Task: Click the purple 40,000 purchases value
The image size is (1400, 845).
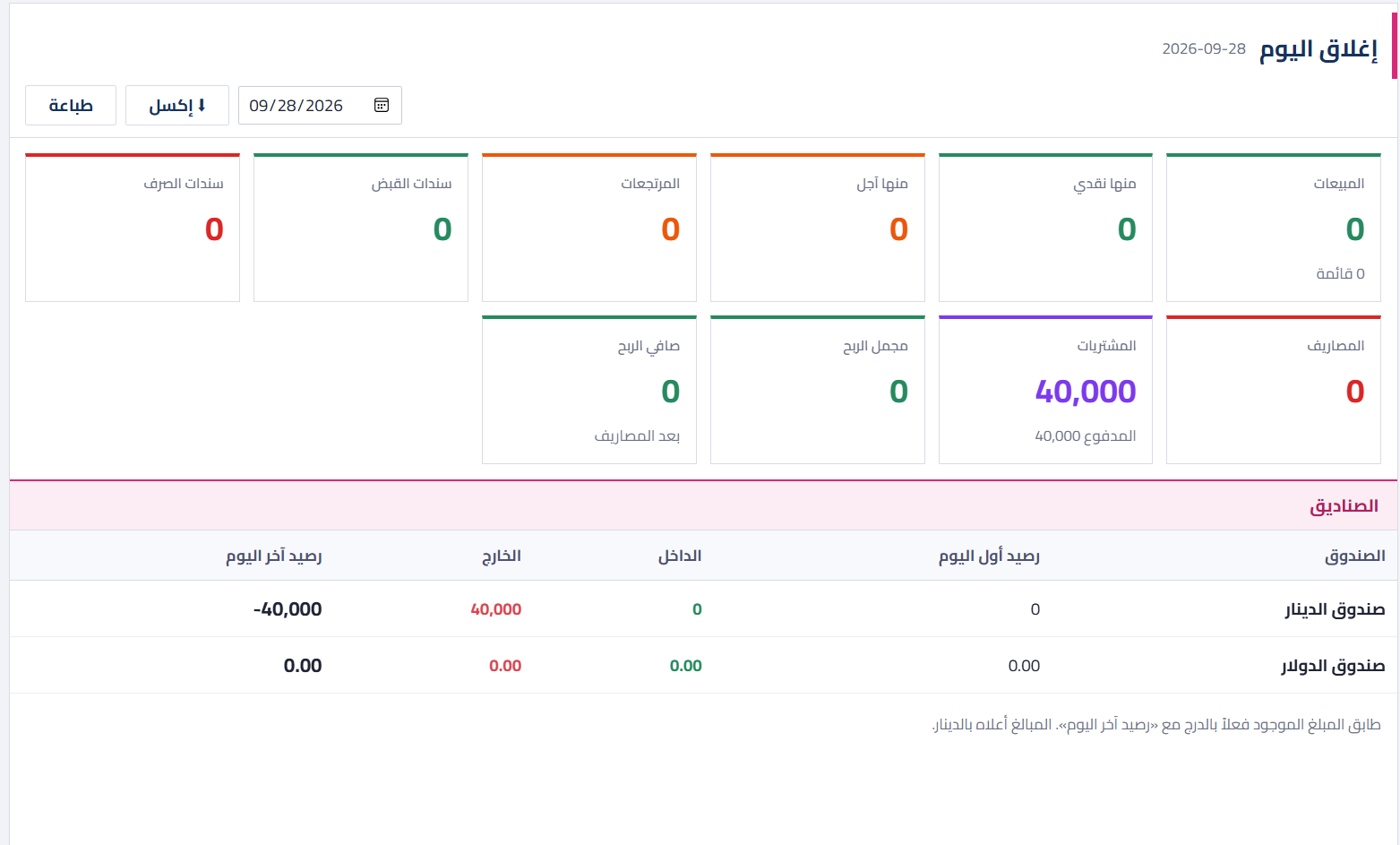Action: pyautogui.click(x=1086, y=392)
